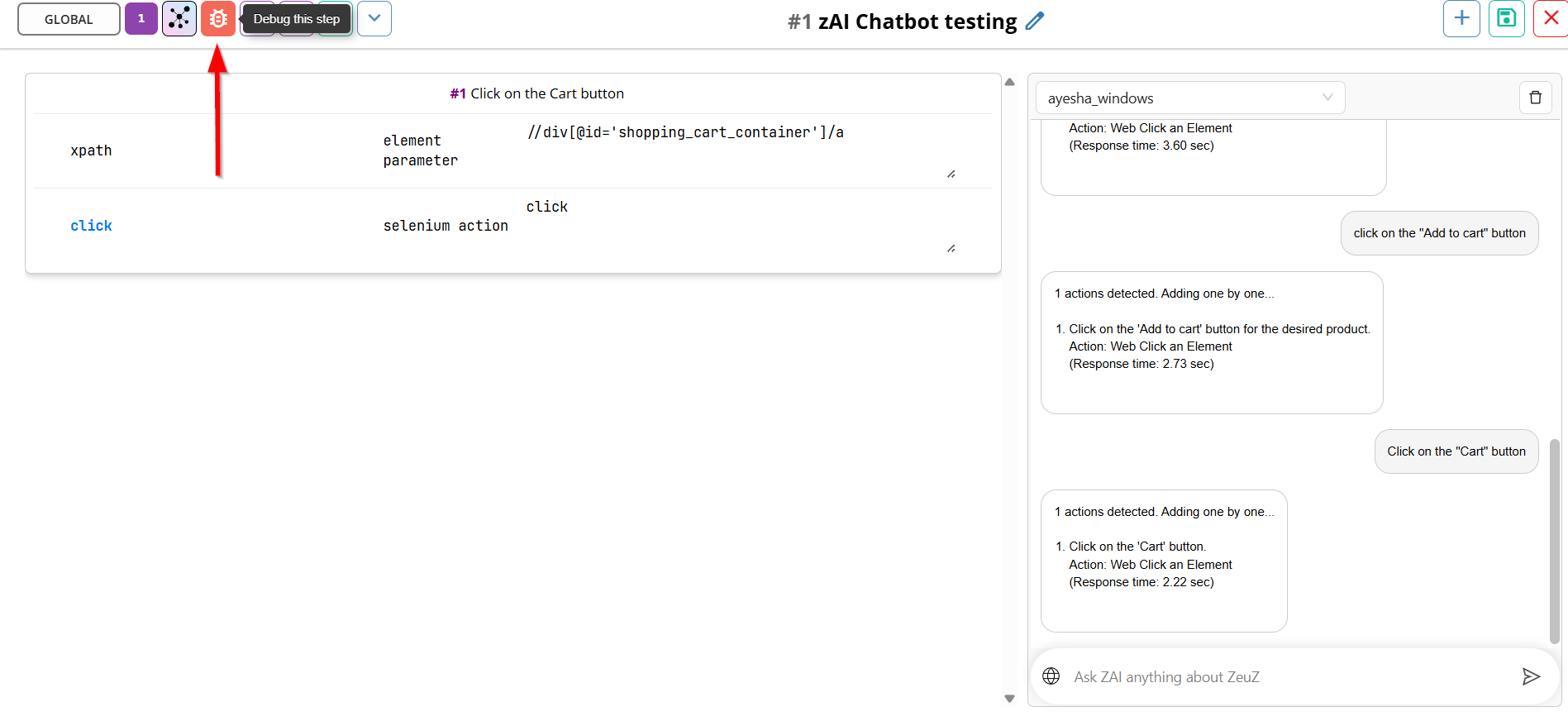Click the step panel scroll-down arrow
Screen dimensions: 1568x721
pos(1009,699)
